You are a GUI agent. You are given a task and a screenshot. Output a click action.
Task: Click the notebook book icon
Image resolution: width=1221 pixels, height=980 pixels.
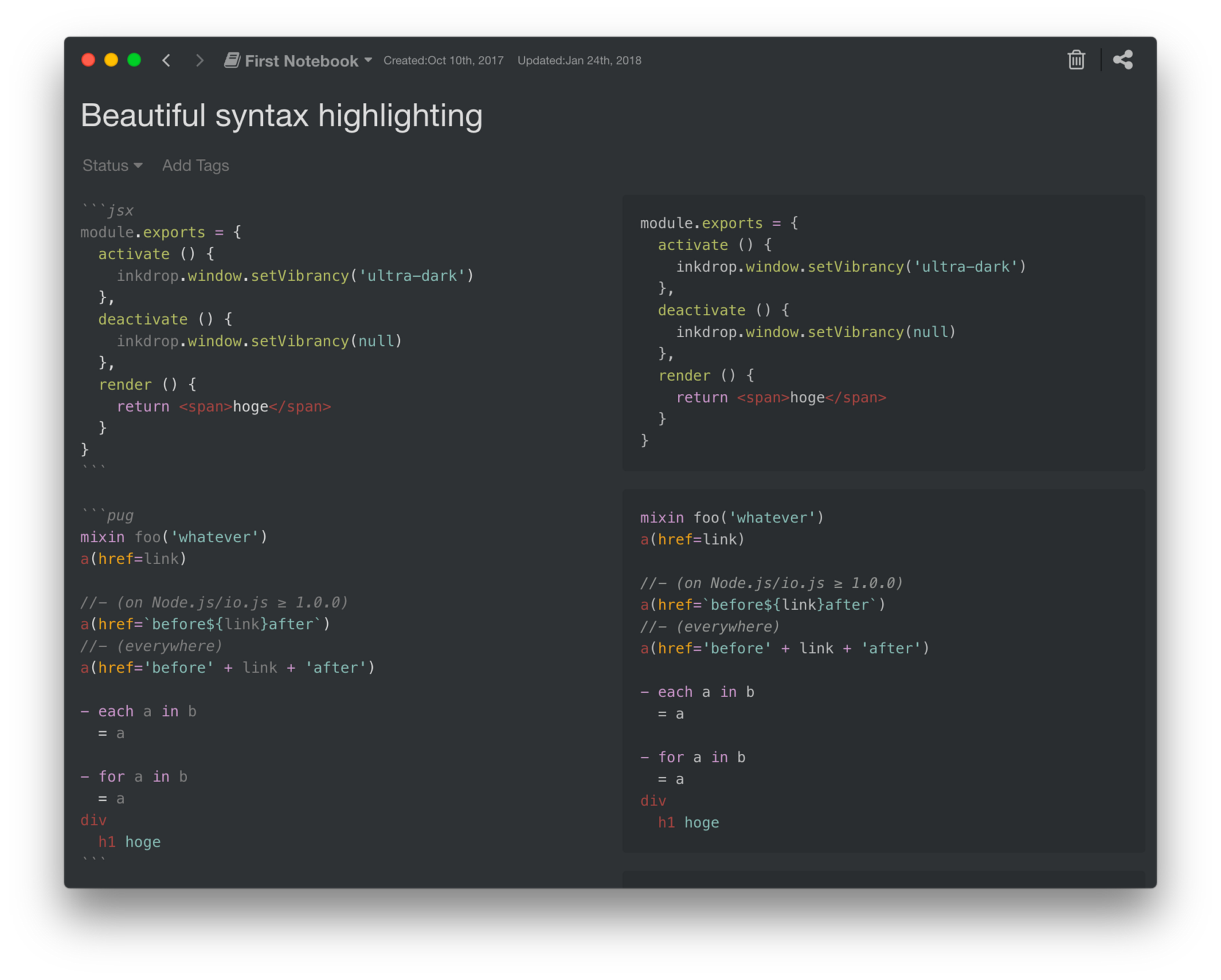232,60
